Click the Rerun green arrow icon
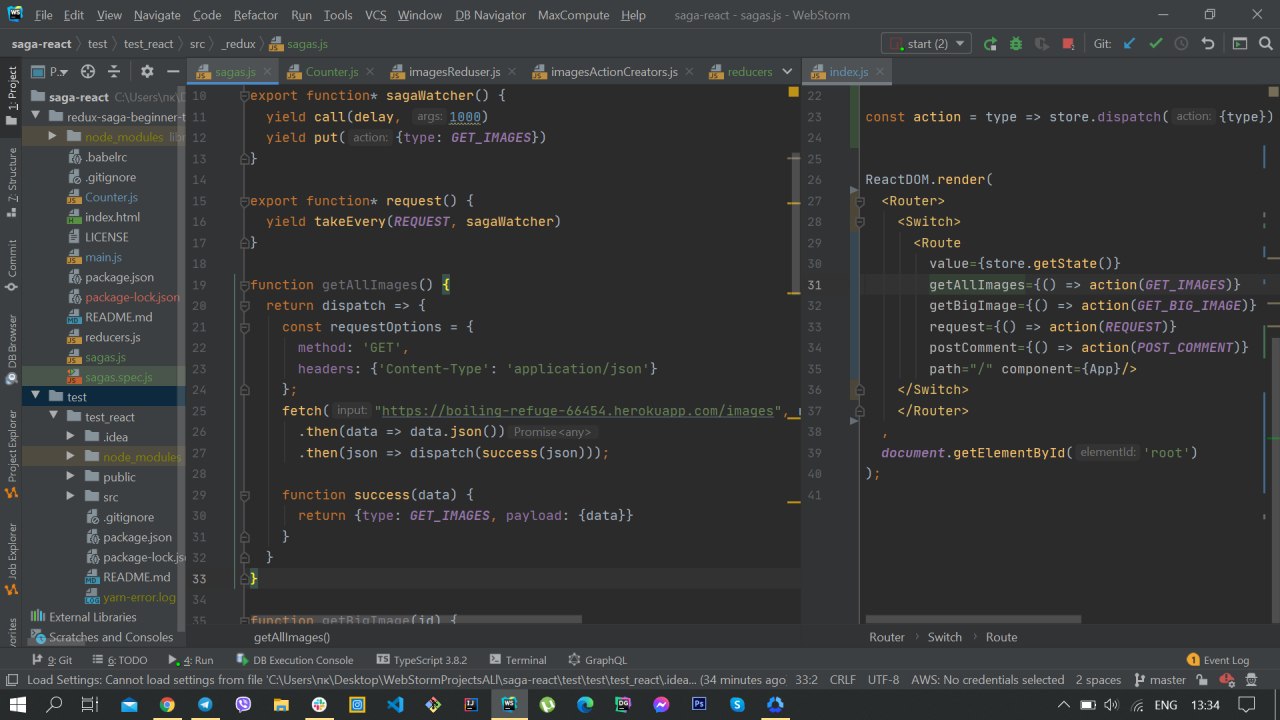The width and height of the screenshot is (1280, 720). point(990,44)
